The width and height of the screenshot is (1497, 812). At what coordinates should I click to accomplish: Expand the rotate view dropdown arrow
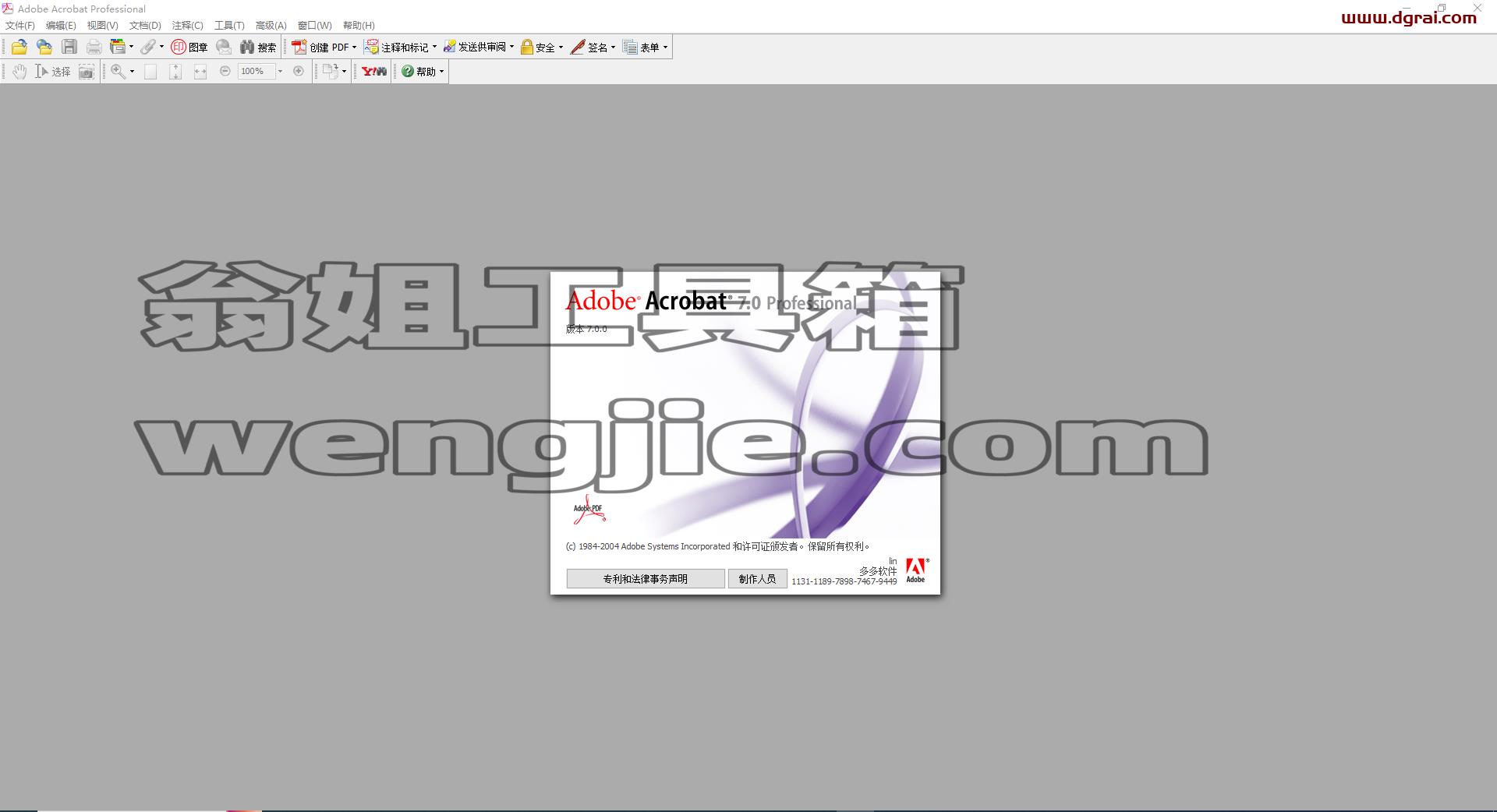pyautogui.click(x=344, y=72)
